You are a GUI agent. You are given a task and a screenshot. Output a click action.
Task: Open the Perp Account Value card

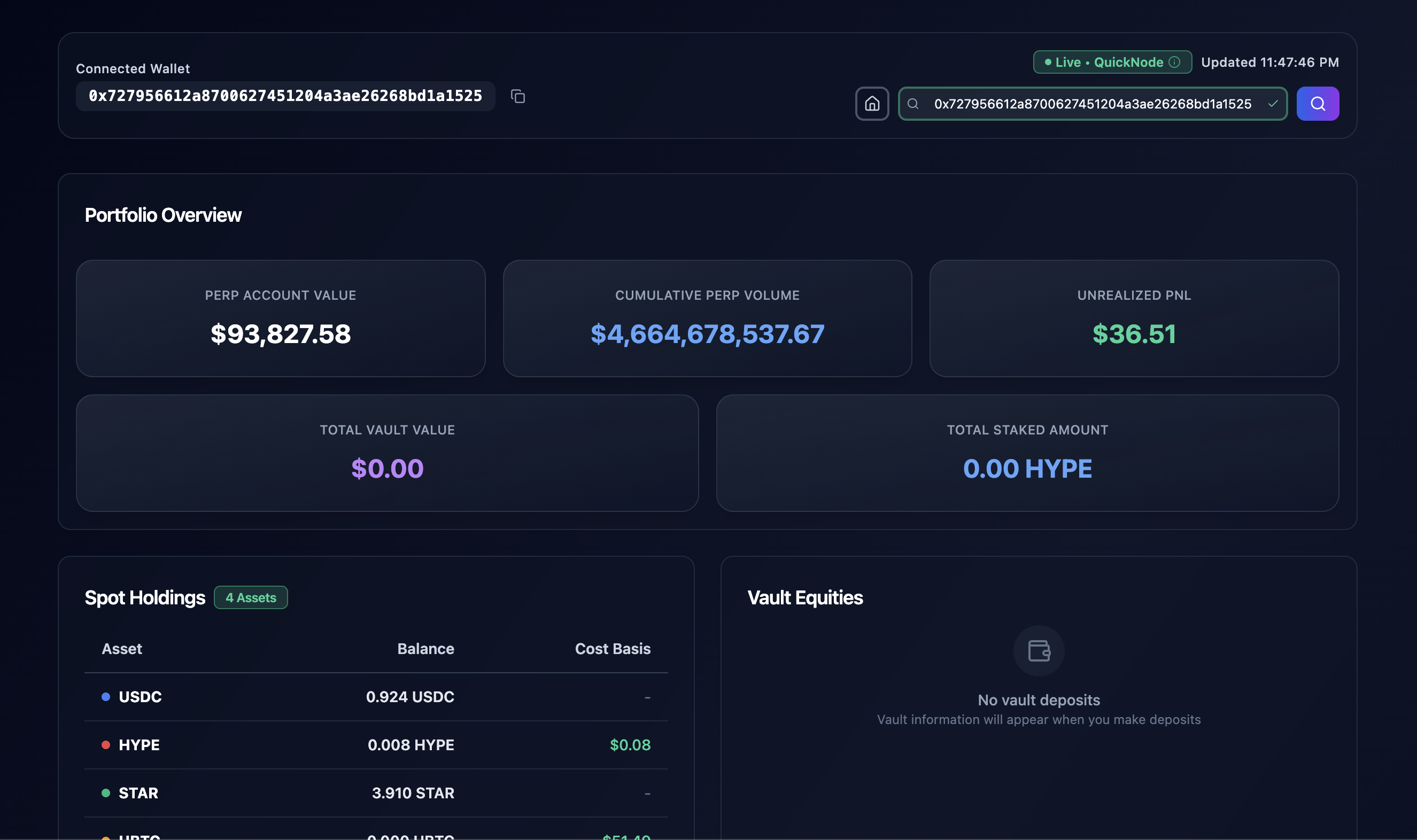[280, 318]
